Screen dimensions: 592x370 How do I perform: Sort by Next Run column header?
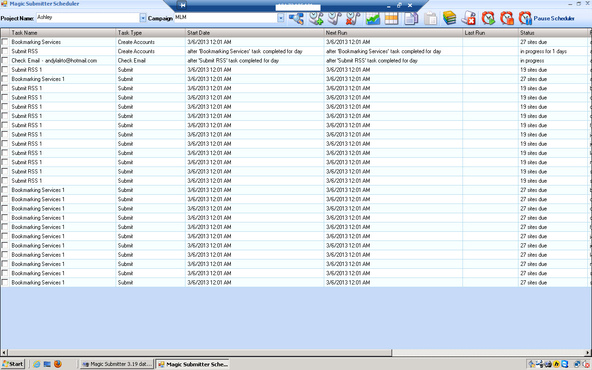(x=393, y=33)
